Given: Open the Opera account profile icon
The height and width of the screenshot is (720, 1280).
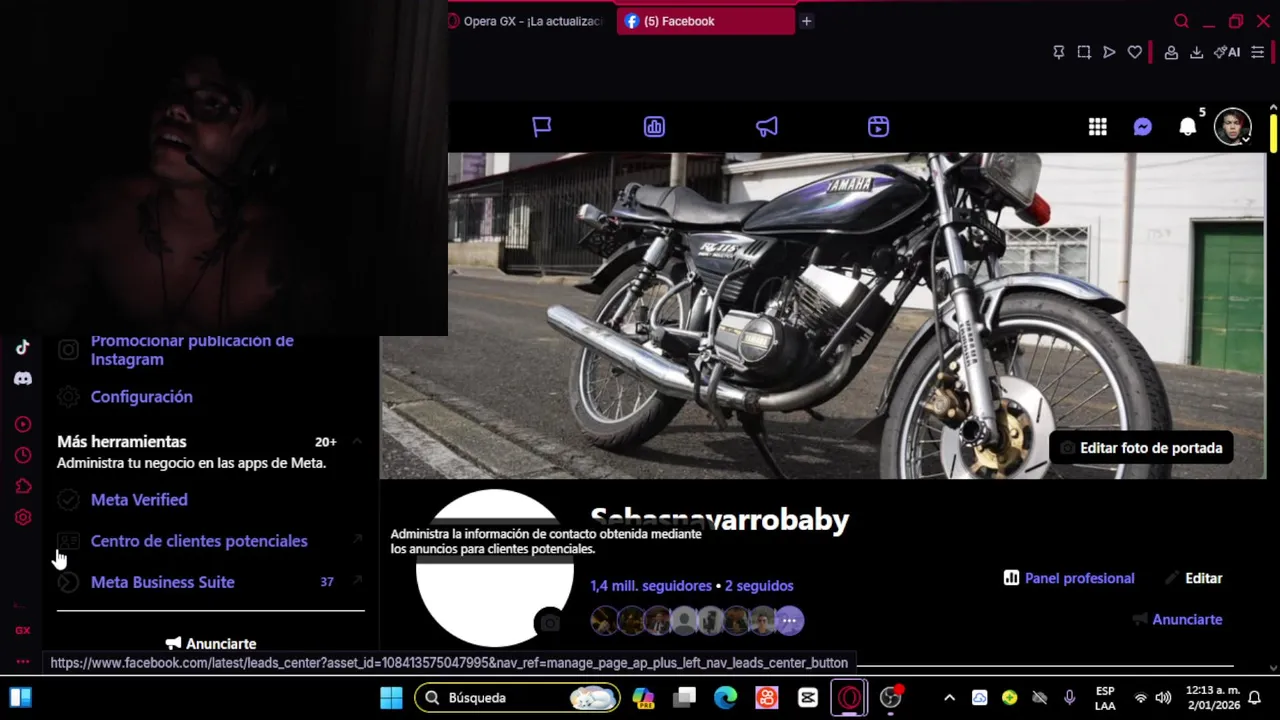Looking at the screenshot, I should pyautogui.click(x=1171, y=52).
